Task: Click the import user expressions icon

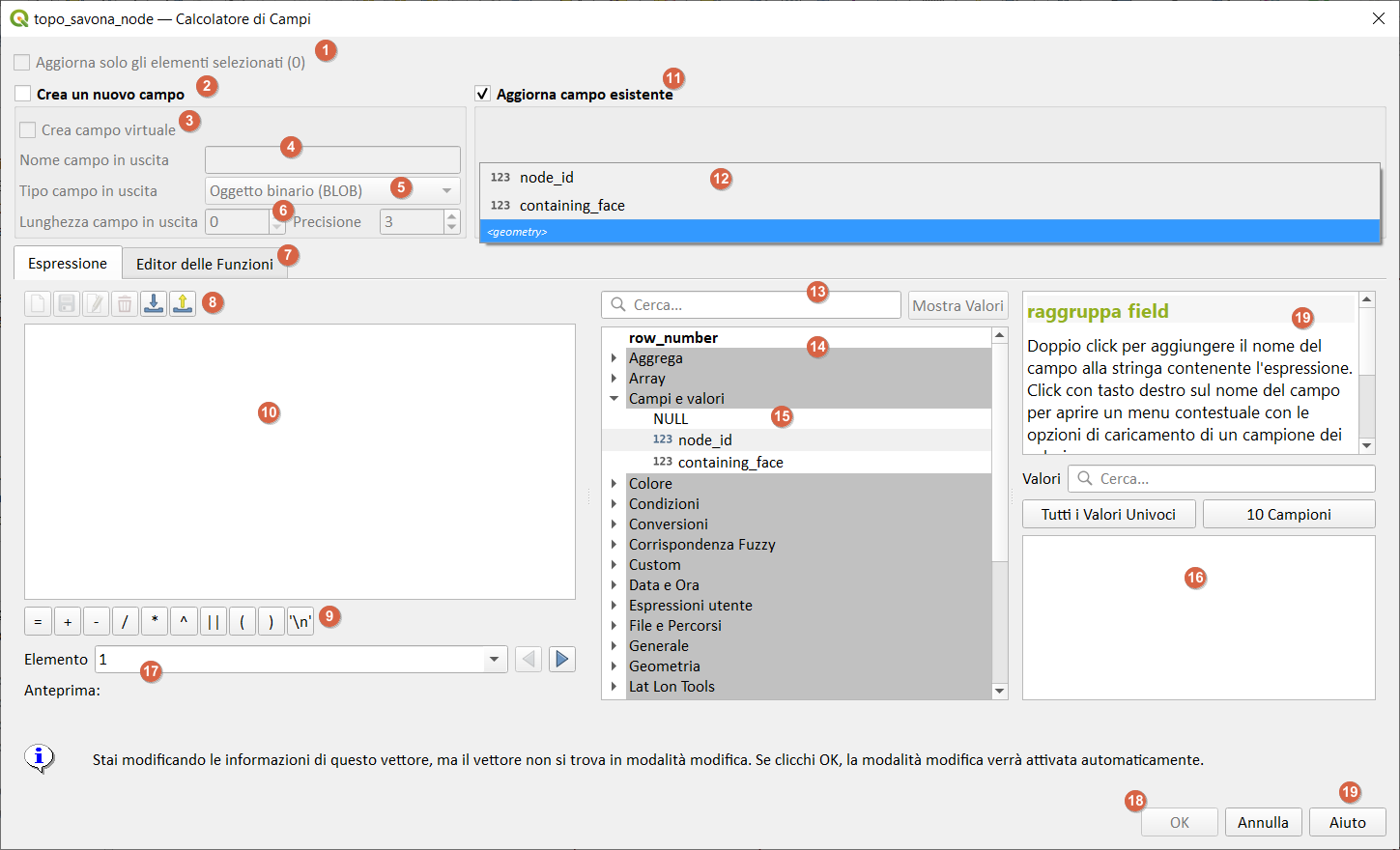Action: pos(154,304)
